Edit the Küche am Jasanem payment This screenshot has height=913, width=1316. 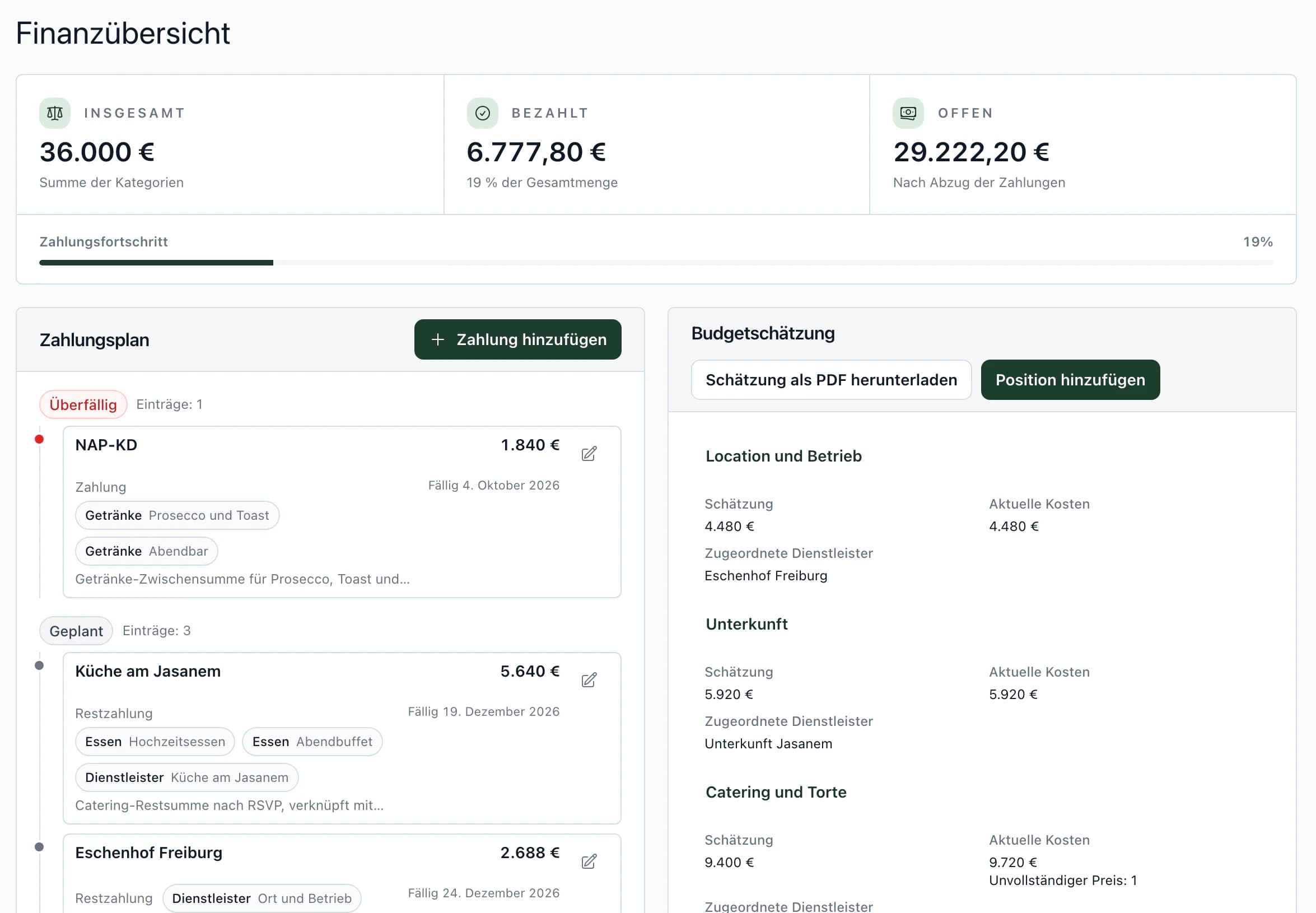click(589, 680)
